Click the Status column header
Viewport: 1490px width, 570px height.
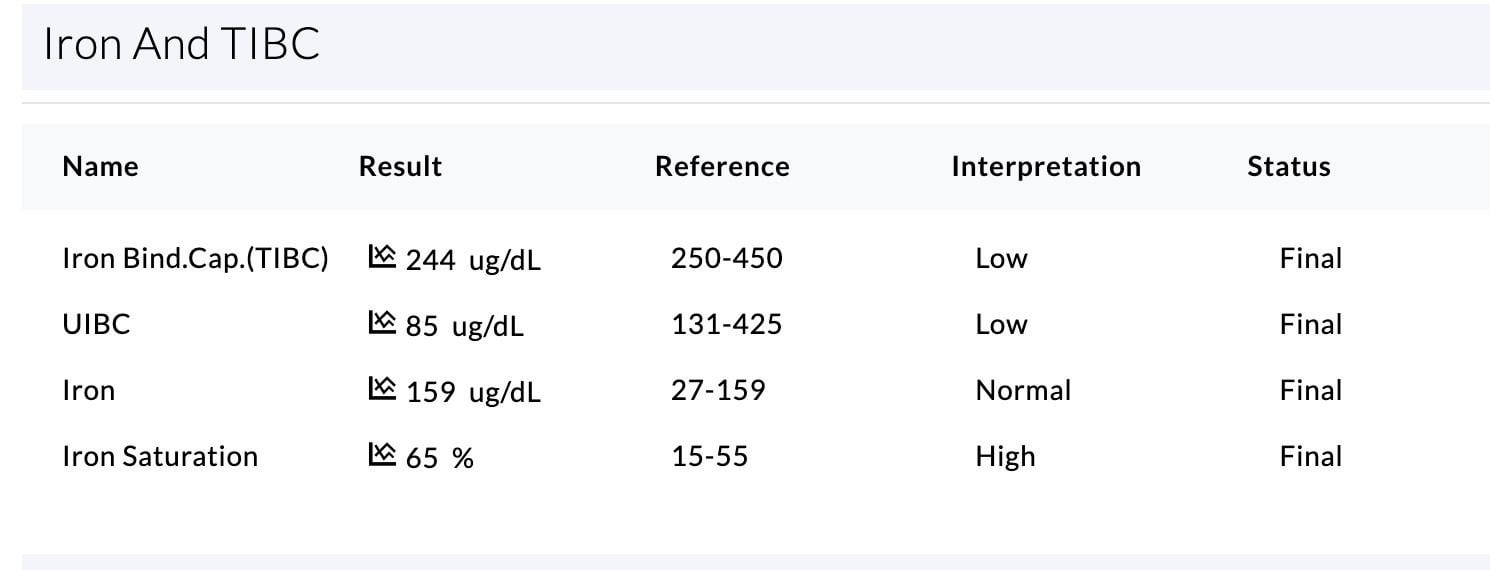tap(1288, 166)
